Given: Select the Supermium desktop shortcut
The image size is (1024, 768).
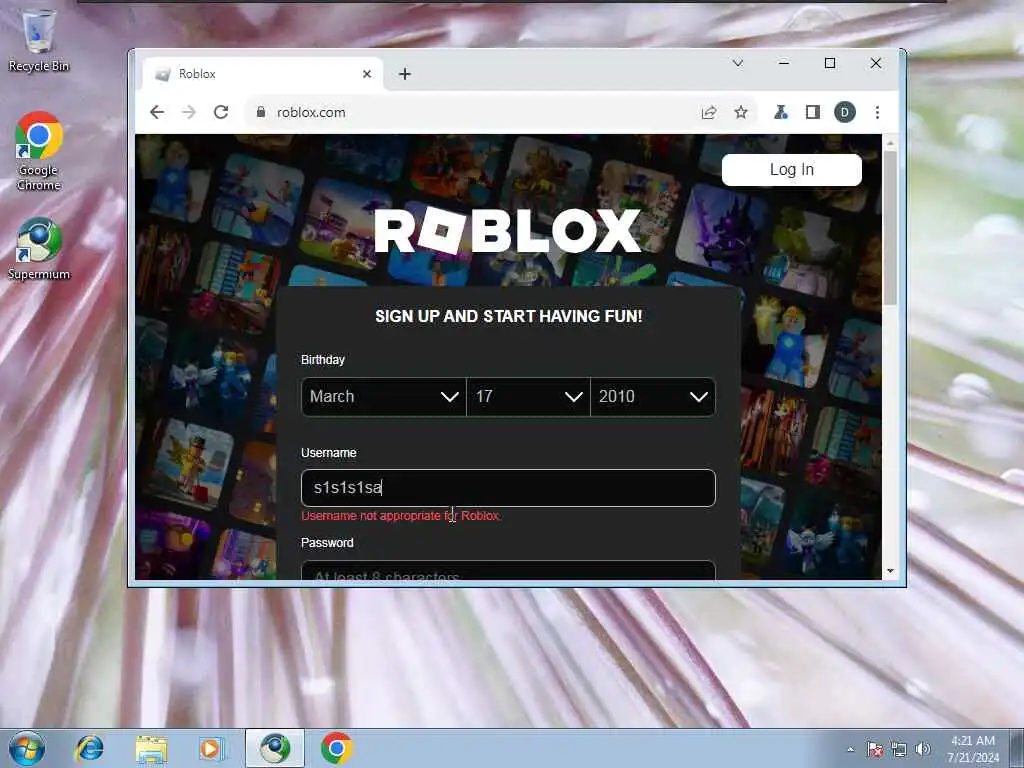Looking at the screenshot, I should [39, 249].
